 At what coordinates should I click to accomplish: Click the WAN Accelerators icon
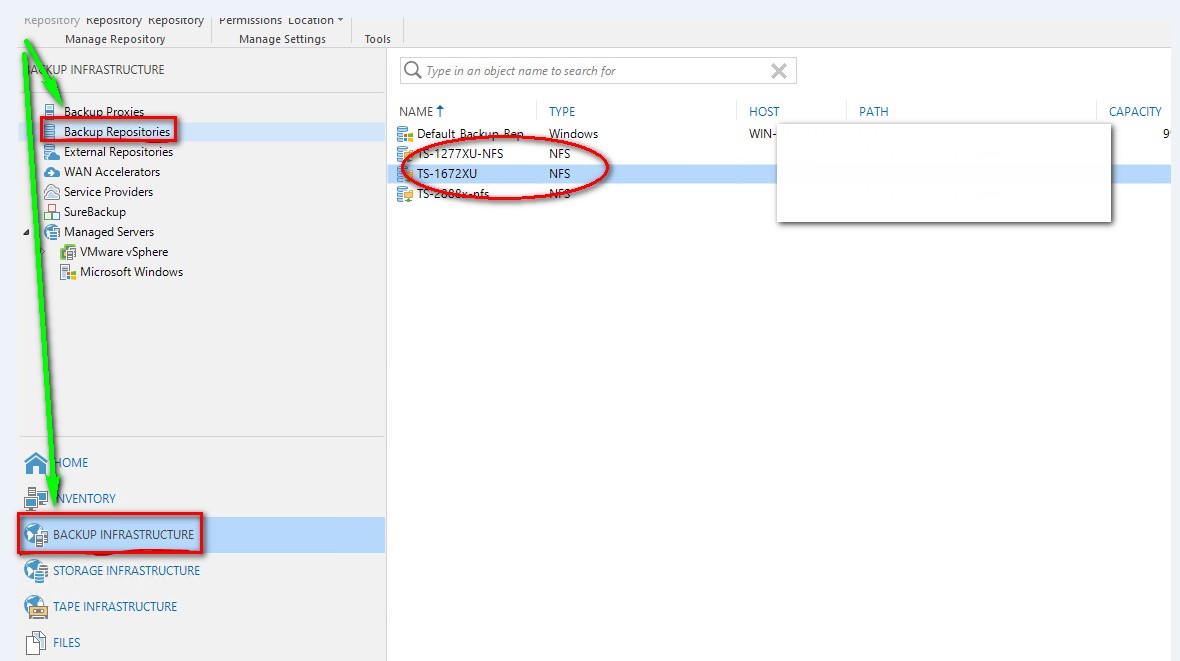click(x=52, y=172)
